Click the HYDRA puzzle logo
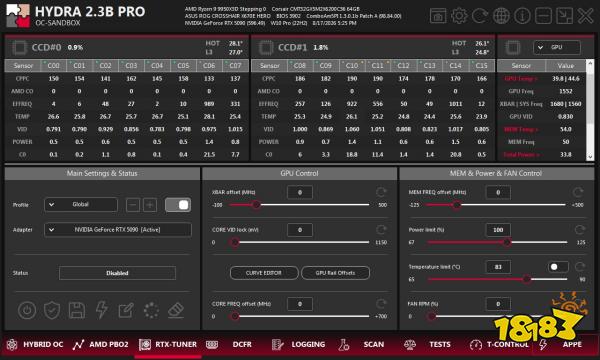This screenshot has width=600, height=360. click(18, 16)
